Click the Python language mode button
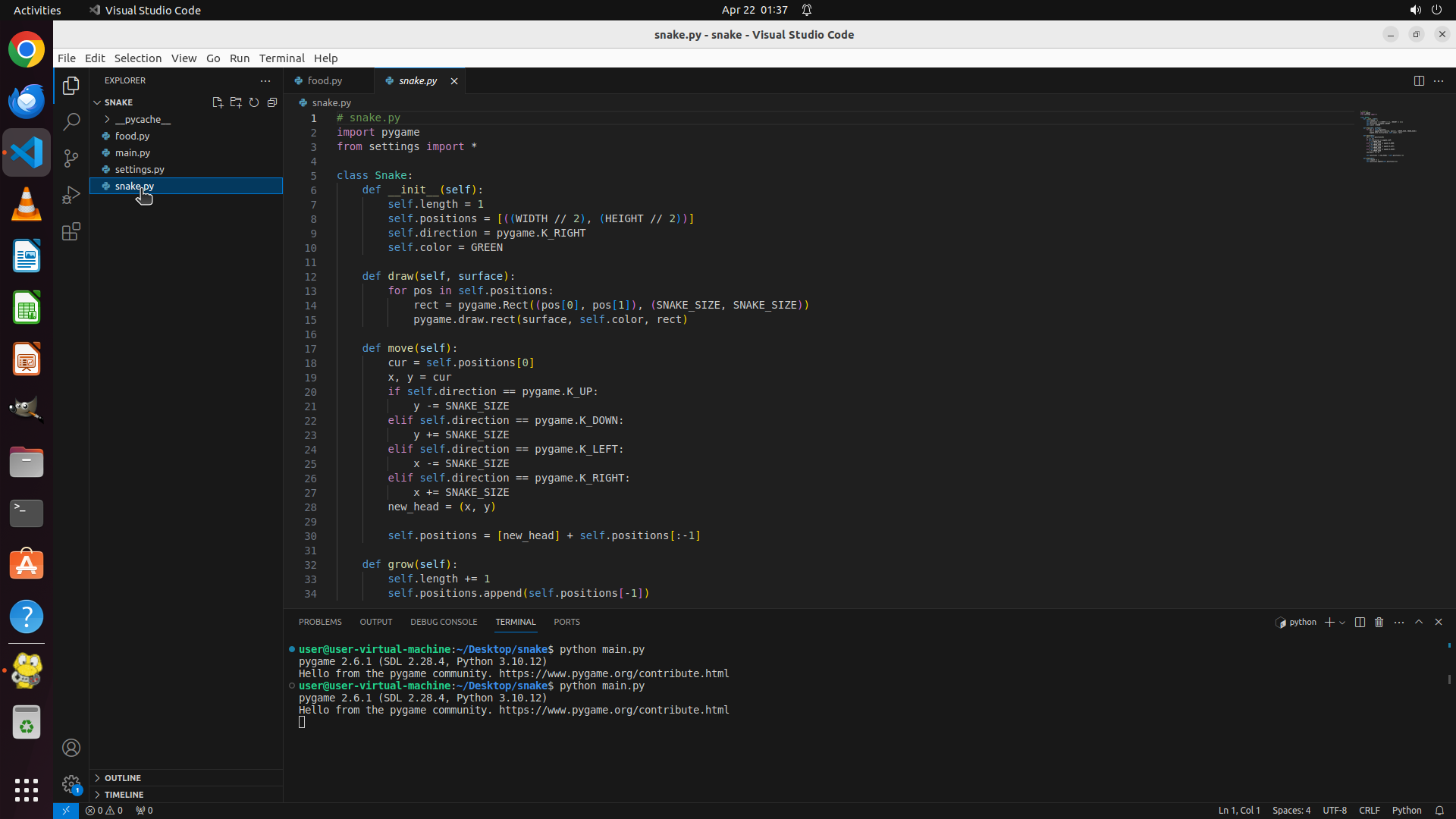This screenshot has height=819, width=1456. point(1406,810)
